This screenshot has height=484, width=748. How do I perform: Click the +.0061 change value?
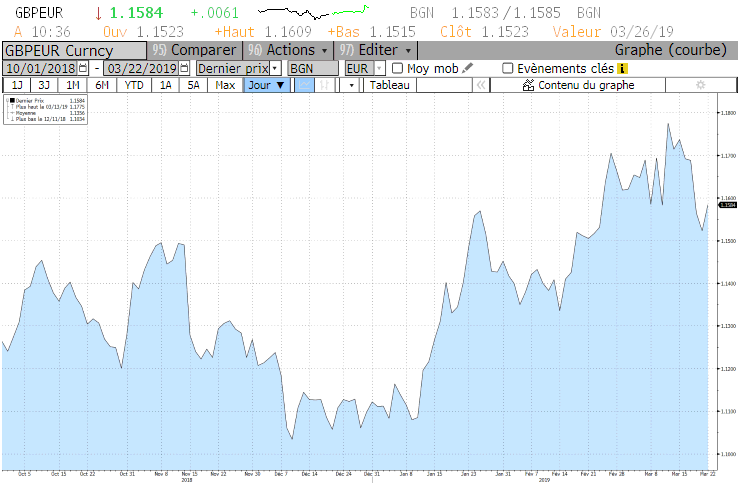[x=215, y=12]
